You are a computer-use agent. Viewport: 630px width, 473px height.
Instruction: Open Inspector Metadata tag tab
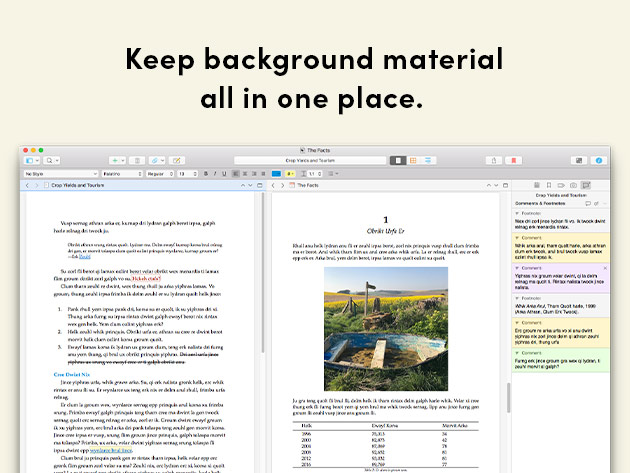pyautogui.click(x=561, y=185)
